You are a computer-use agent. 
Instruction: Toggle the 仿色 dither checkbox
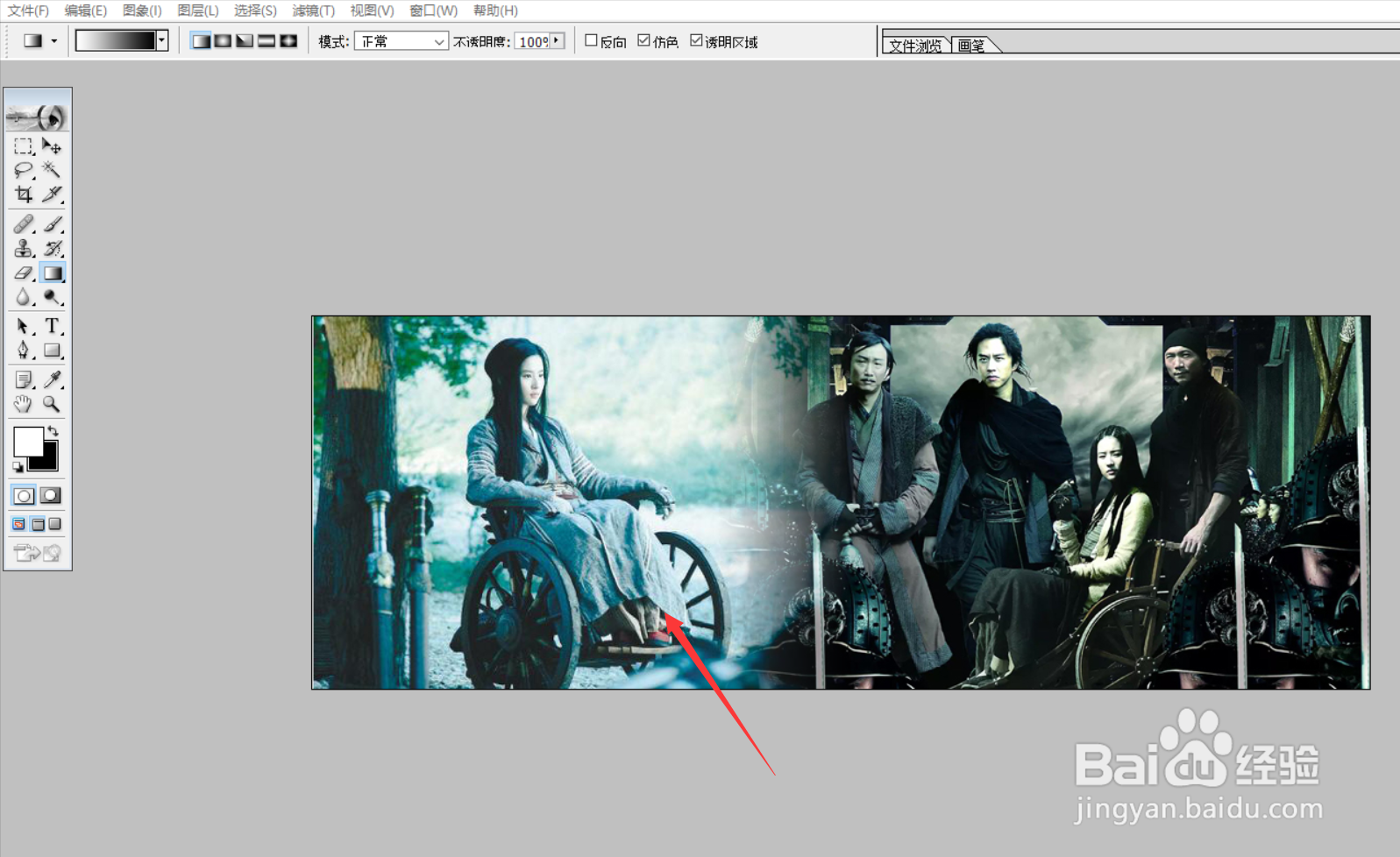coord(643,40)
